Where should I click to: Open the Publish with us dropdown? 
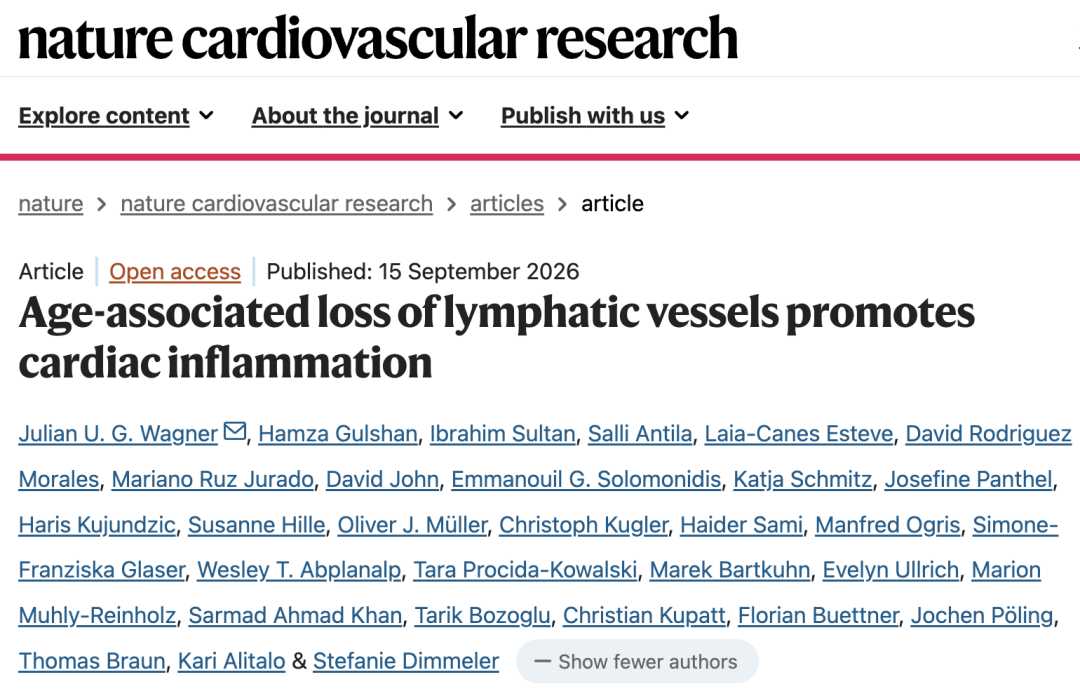(594, 116)
